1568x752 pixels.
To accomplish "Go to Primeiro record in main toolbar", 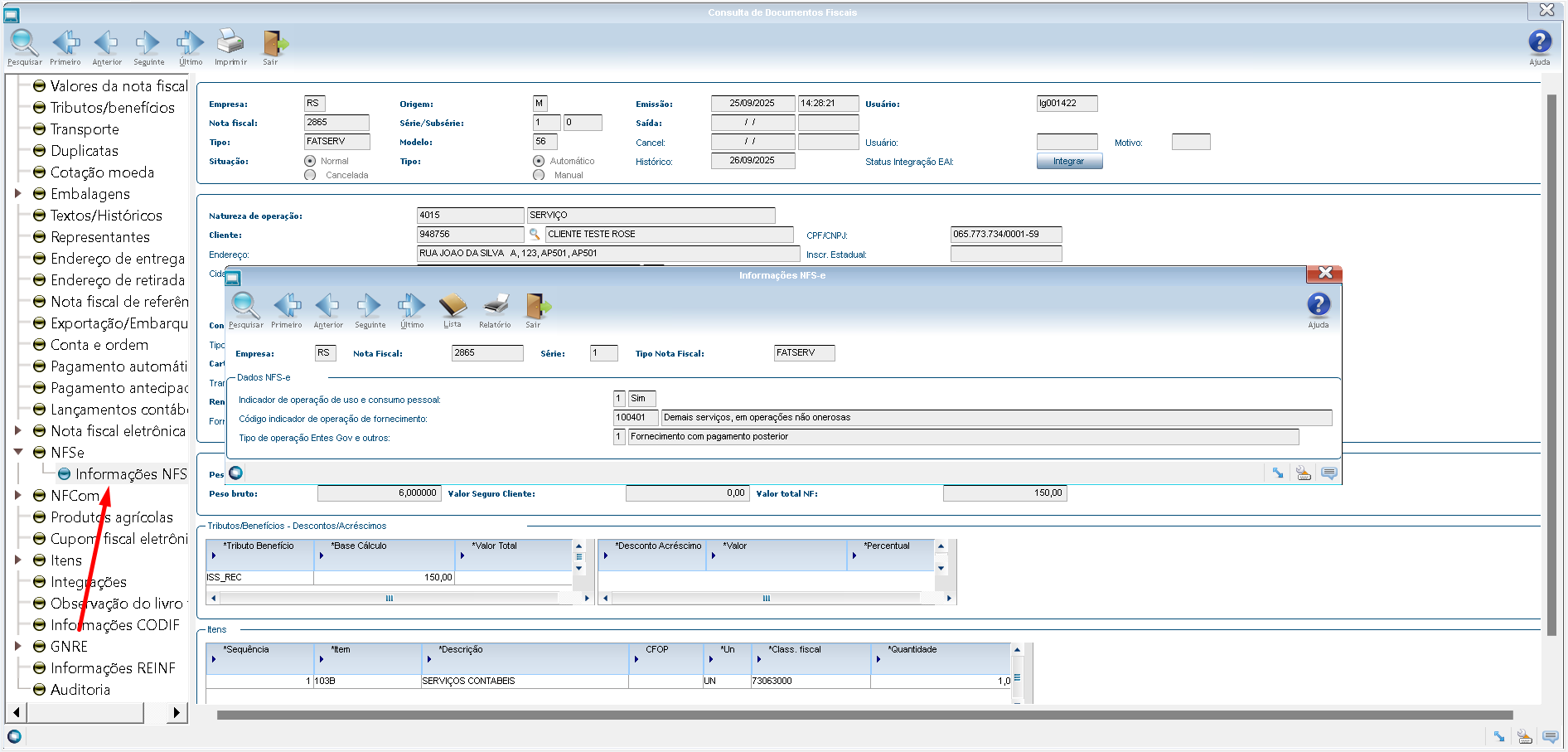I will point(65,47).
